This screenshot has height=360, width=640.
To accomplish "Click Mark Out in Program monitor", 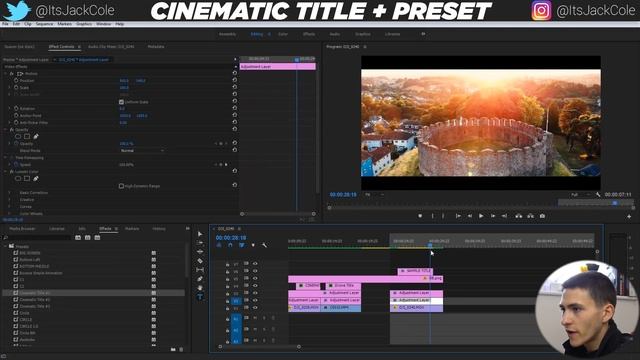I will [x=443, y=216].
